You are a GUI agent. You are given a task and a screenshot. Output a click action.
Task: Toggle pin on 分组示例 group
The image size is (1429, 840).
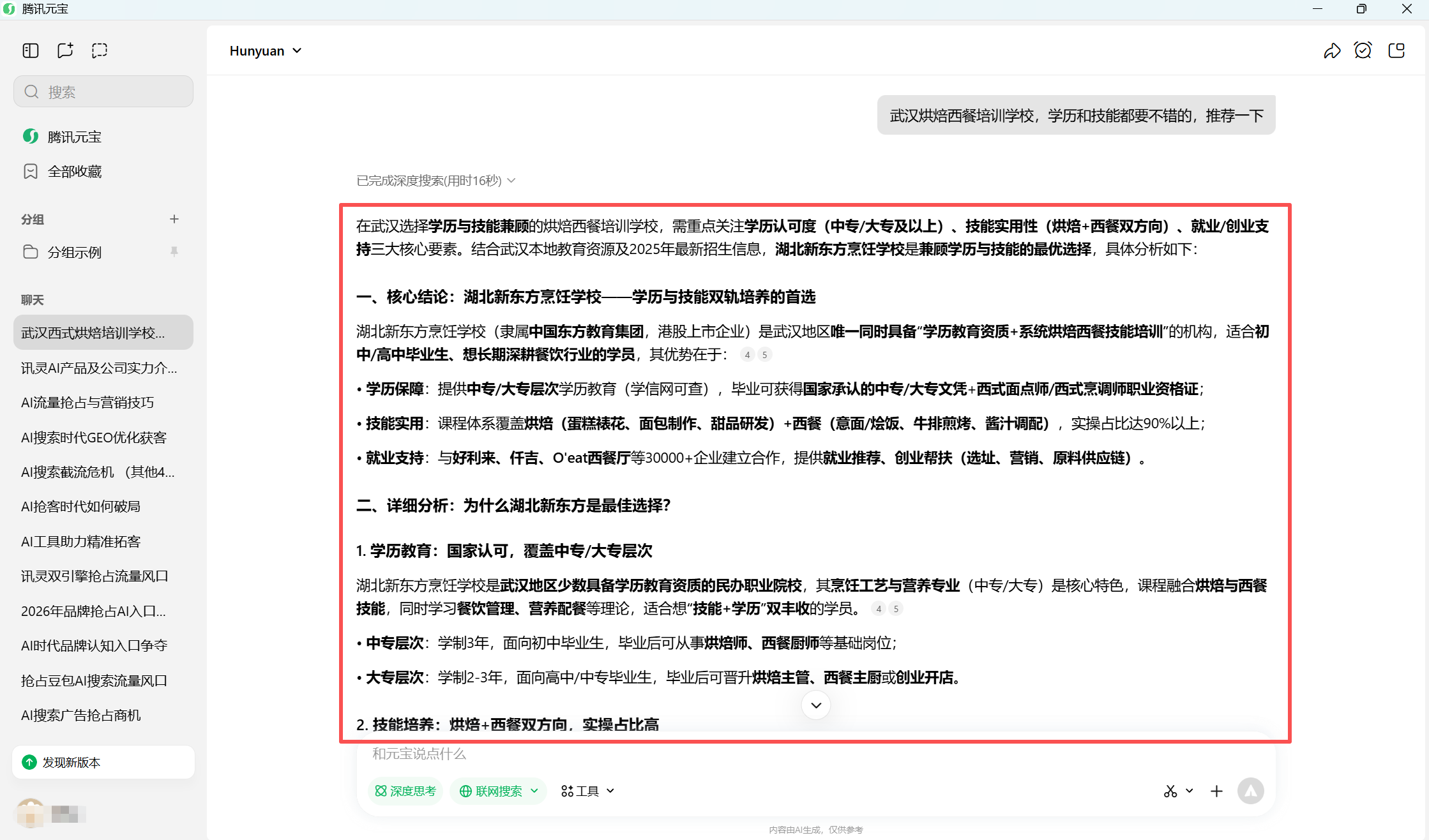pyautogui.click(x=174, y=251)
